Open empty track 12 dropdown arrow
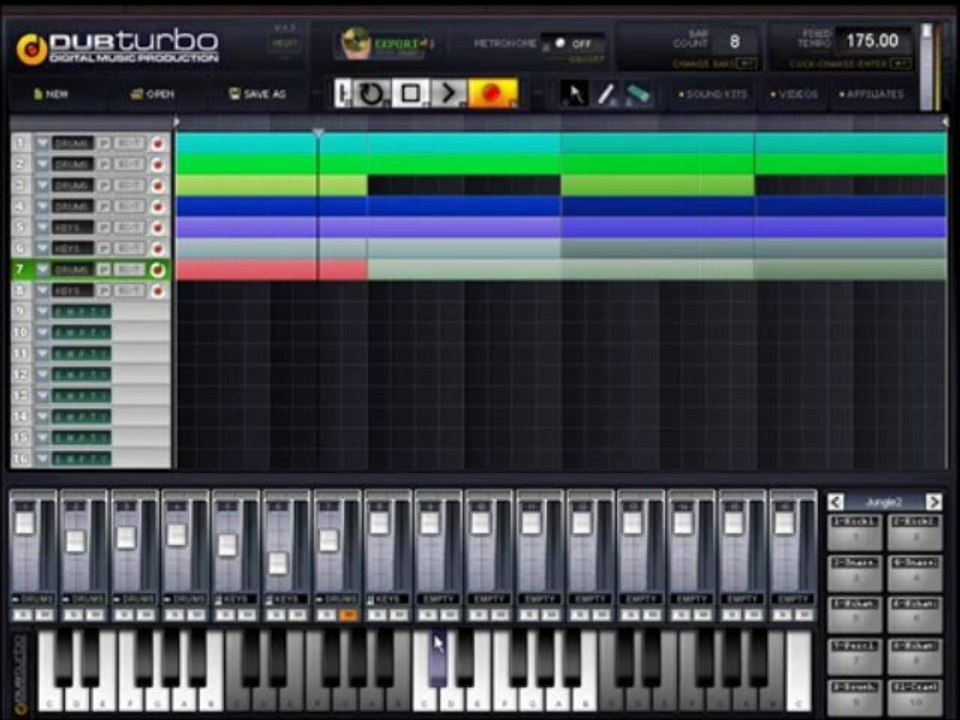Screen dimensions: 960x720 pos(42,375)
